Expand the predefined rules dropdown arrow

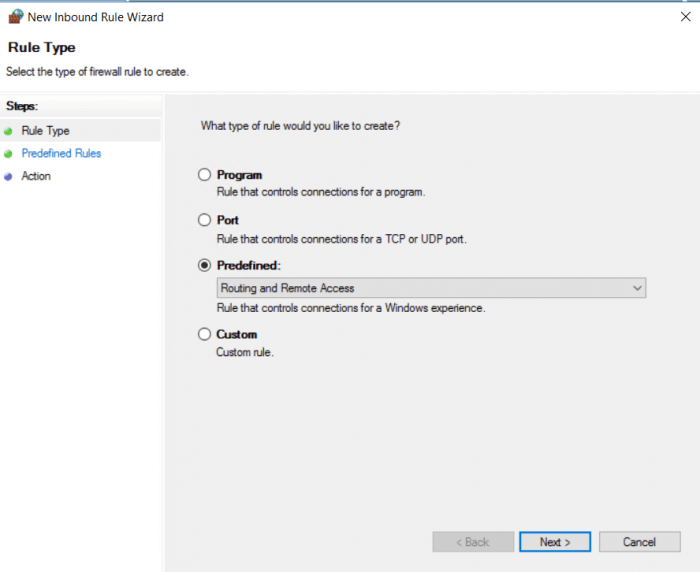coord(637,288)
